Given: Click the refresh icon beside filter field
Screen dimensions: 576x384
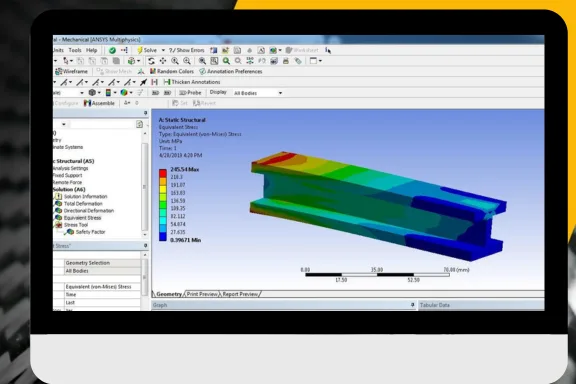Looking at the screenshot, I should [139, 124].
